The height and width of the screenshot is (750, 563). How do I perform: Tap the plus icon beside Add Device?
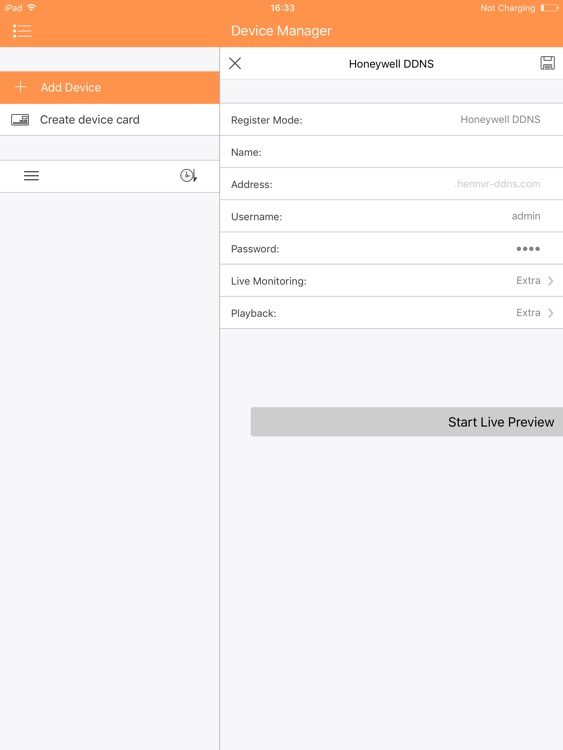click(21, 87)
